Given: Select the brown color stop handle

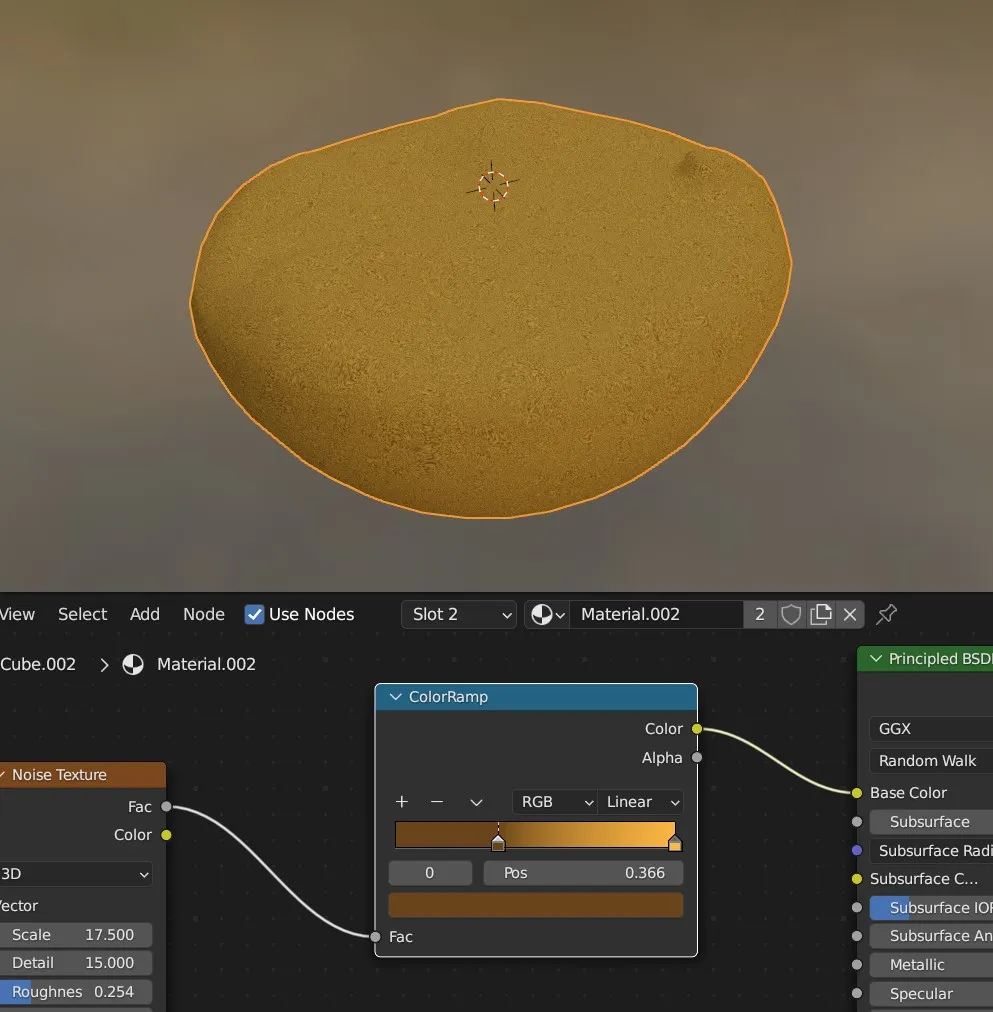Looking at the screenshot, I should pyautogui.click(x=498, y=843).
